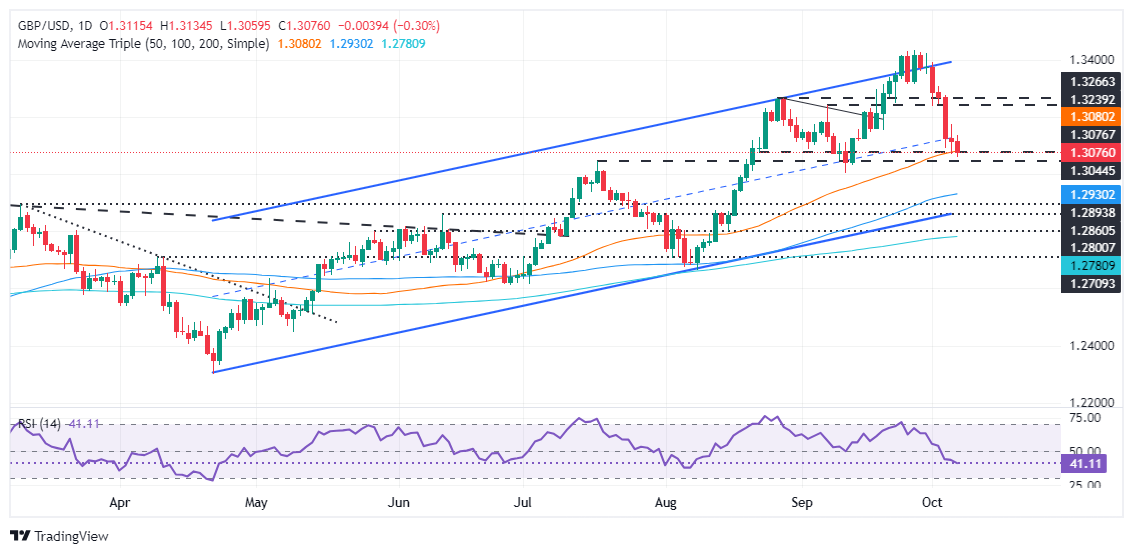Select the Jul label on time axis

click(x=524, y=505)
